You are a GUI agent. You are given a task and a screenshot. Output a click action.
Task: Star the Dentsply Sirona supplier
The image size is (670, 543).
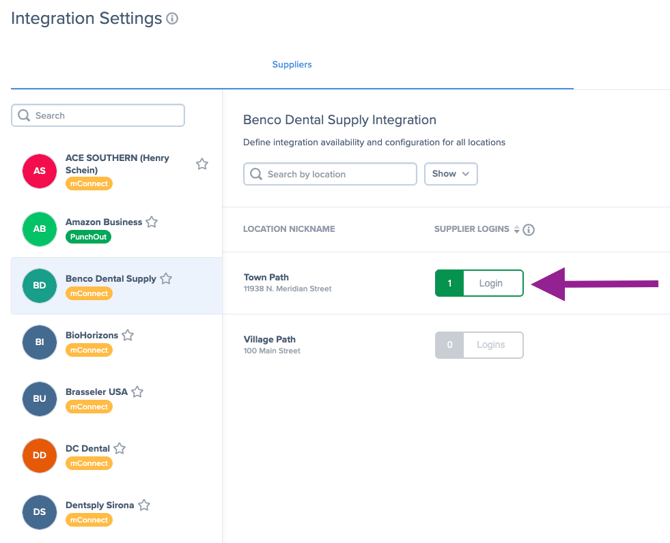pos(144,505)
